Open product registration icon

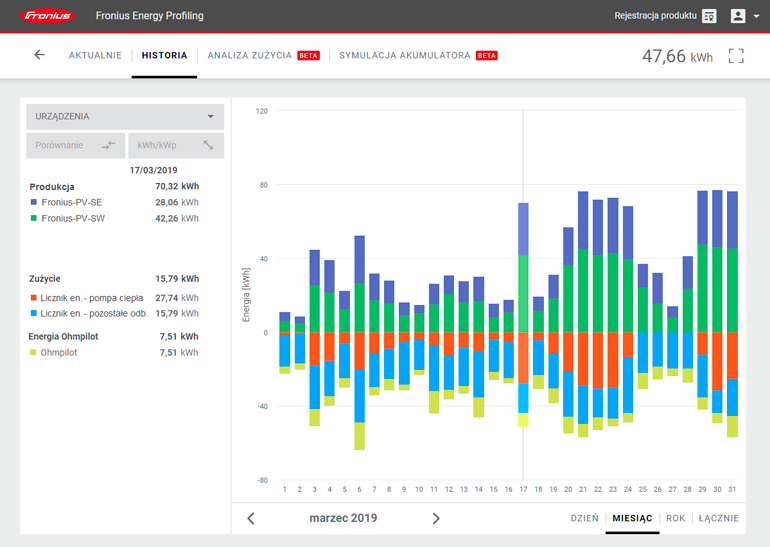[709, 16]
